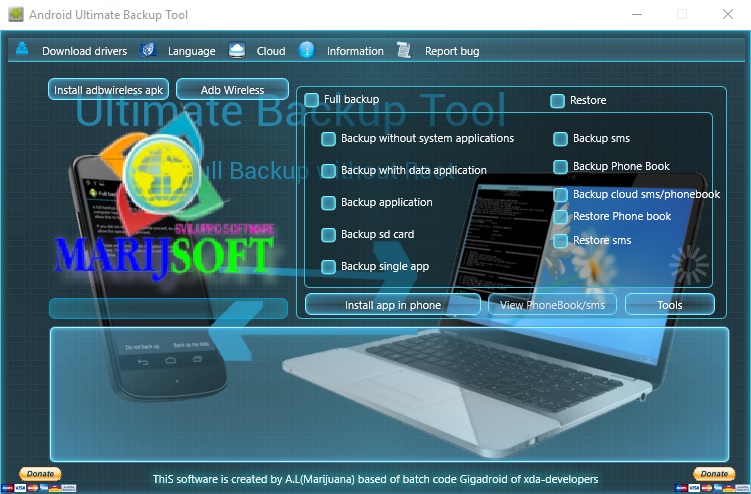Enable Backup single app option
Screen dimensions: 751x494
coord(328,267)
